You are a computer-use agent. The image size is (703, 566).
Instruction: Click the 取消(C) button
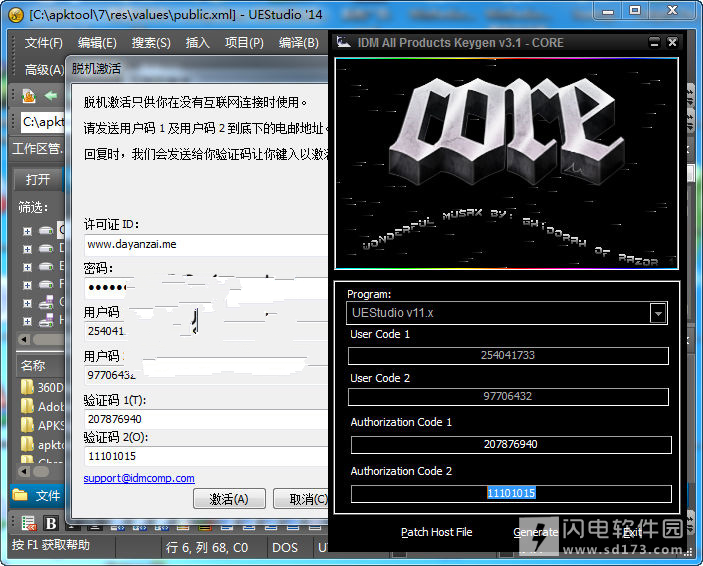(x=301, y=499)
